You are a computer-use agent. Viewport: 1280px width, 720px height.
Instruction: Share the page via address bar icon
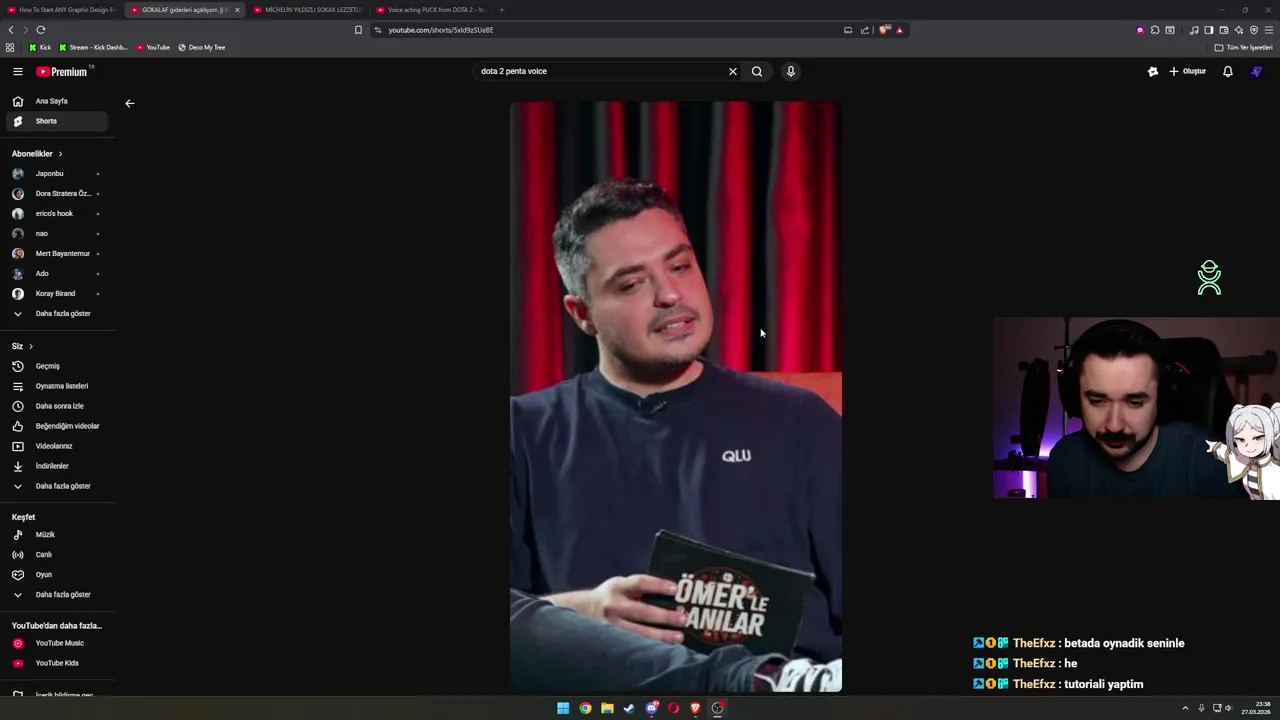(865, 30)
